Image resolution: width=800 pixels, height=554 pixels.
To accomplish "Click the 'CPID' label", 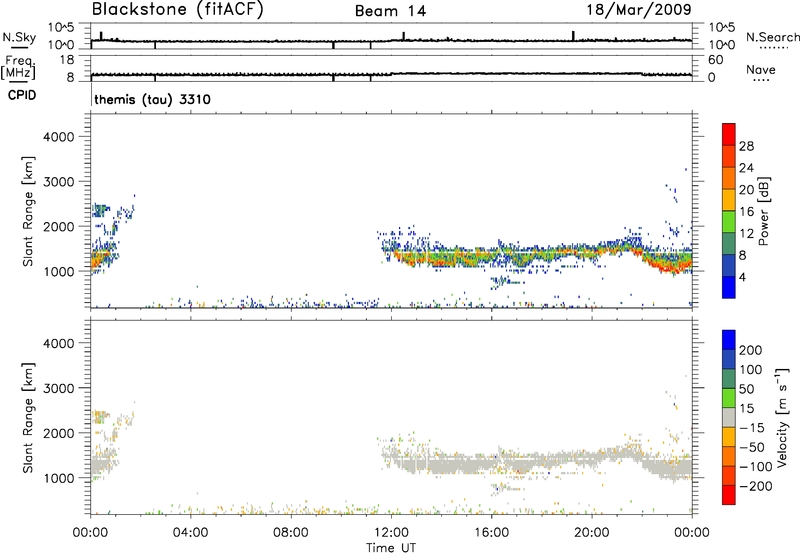I will pyautogui.click(x=22, y=95).
